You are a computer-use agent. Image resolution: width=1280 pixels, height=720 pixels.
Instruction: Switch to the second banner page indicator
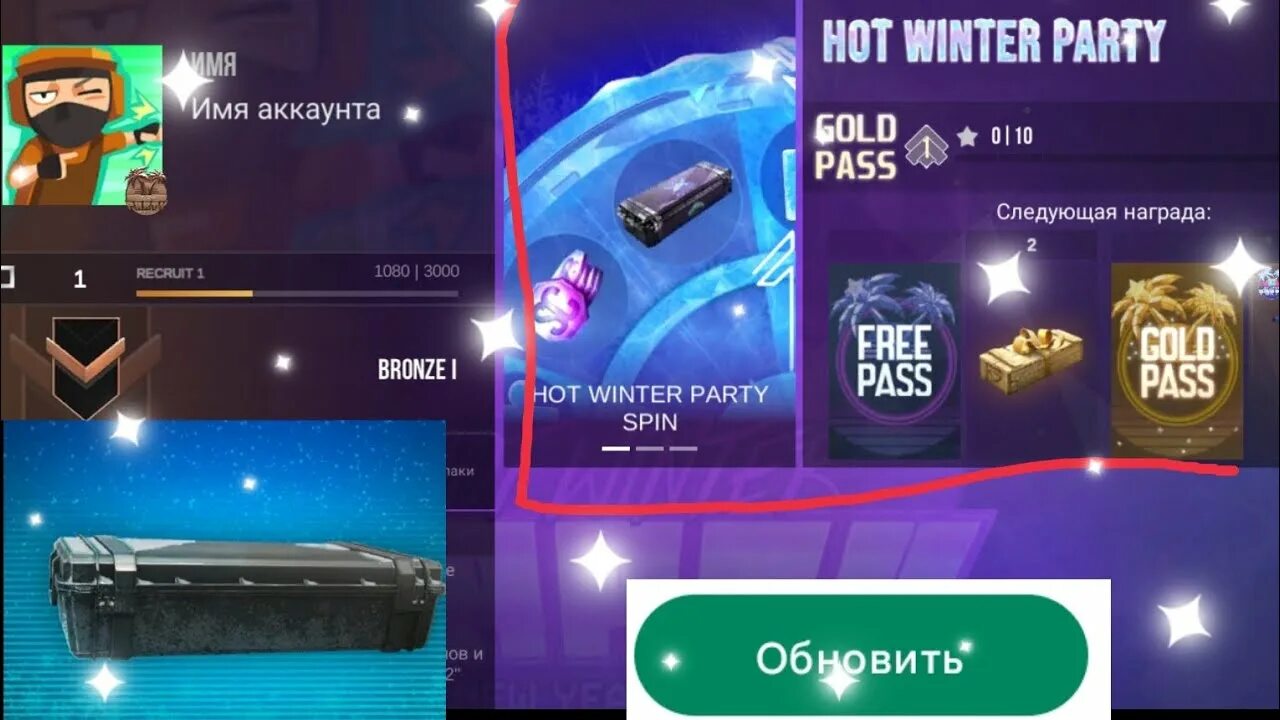(x=650, y=449)
